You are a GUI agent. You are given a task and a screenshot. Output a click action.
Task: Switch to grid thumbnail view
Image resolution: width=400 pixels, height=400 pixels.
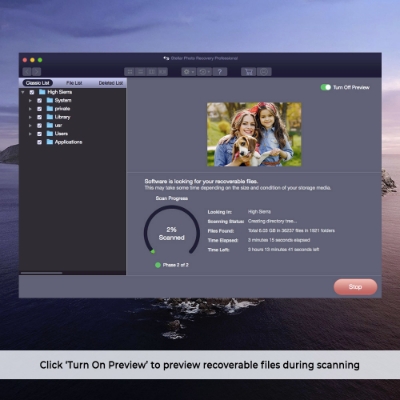pyautogui.click(x=130, y=72)
